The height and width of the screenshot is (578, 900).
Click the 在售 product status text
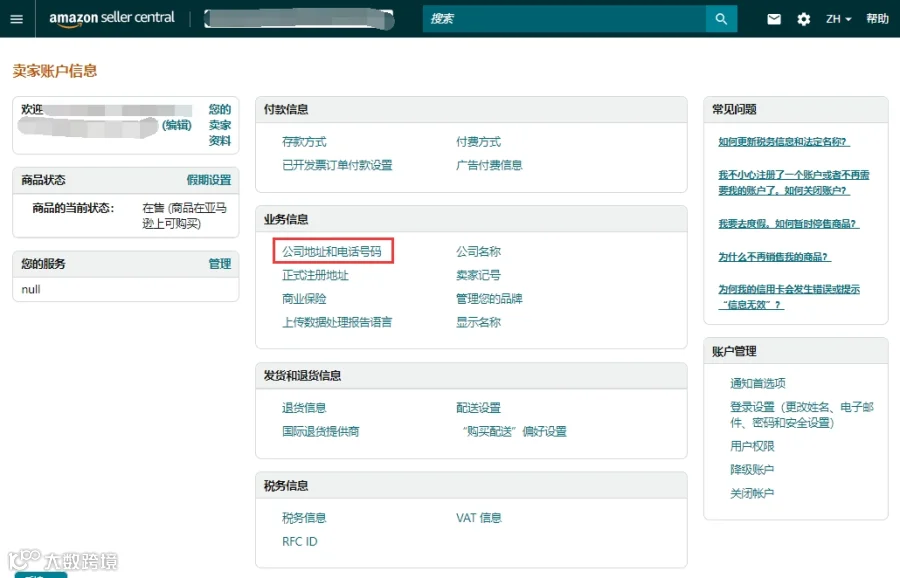[x=184, y=215]
